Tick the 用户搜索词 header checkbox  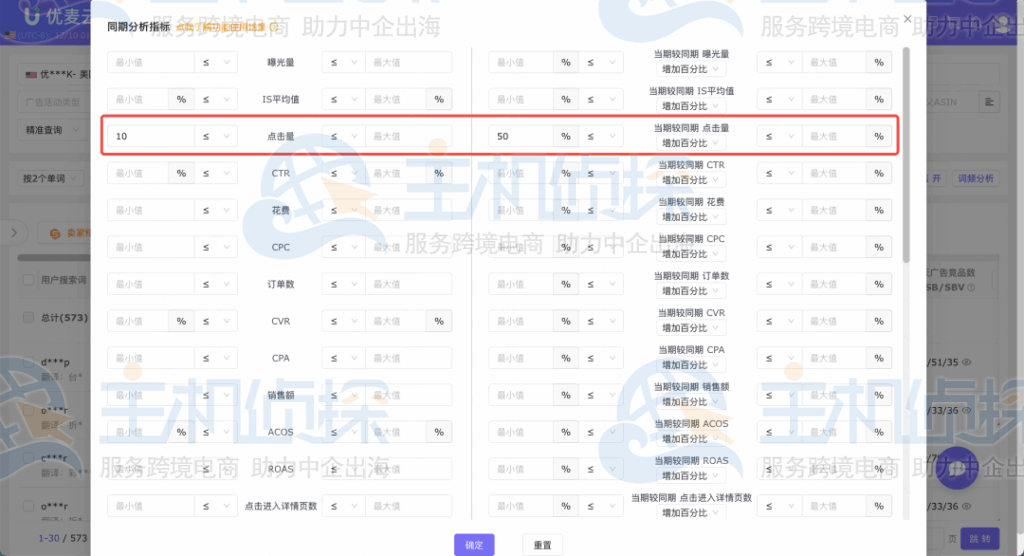pyautogui.click(x=28, y=280)
